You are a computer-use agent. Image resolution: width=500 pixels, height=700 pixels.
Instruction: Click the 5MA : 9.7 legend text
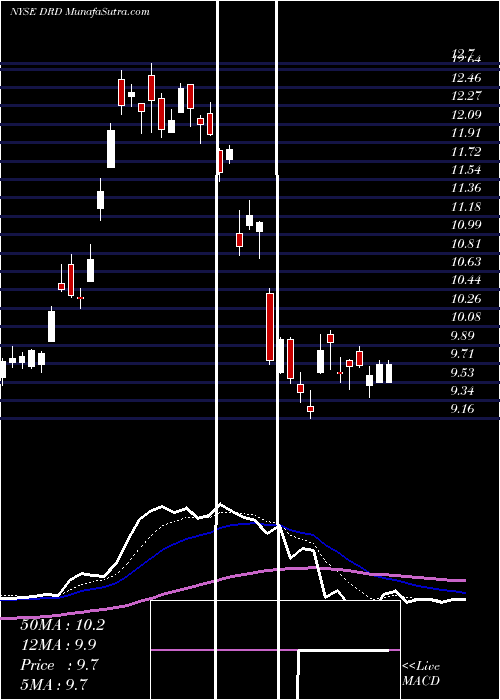coord(54,684)
